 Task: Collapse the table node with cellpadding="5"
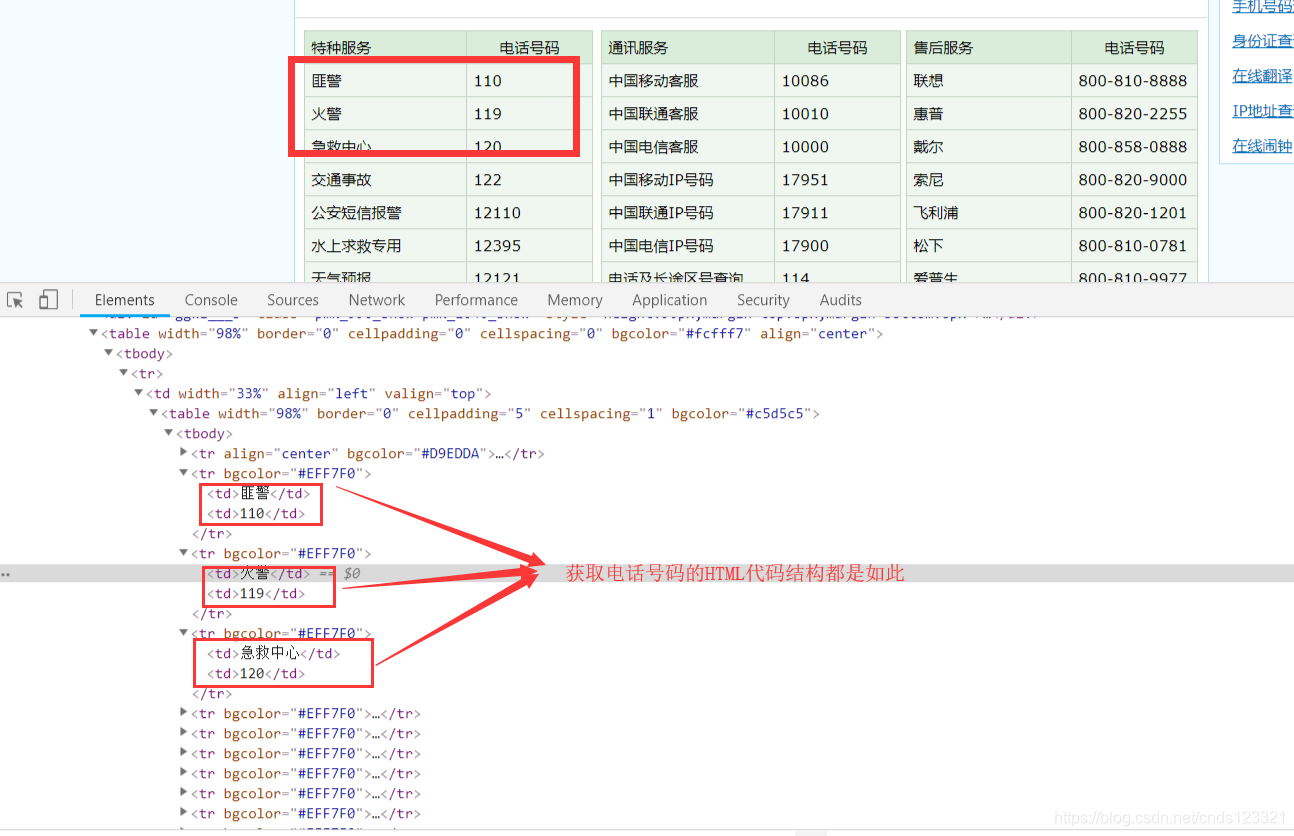pyautogui.click(x=154, y=413)
